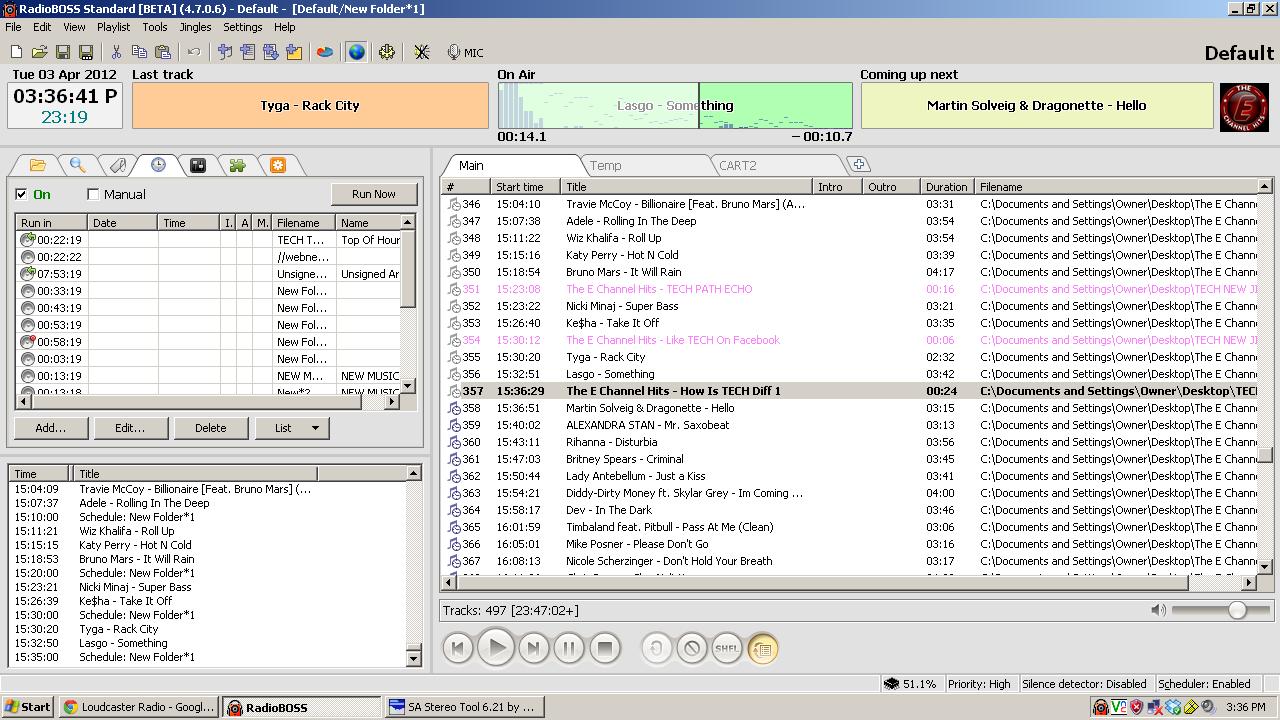The width and height of the screenshot is (1280, 720).
Task: Click the Delete scheduler button
Action: (210, 428)
